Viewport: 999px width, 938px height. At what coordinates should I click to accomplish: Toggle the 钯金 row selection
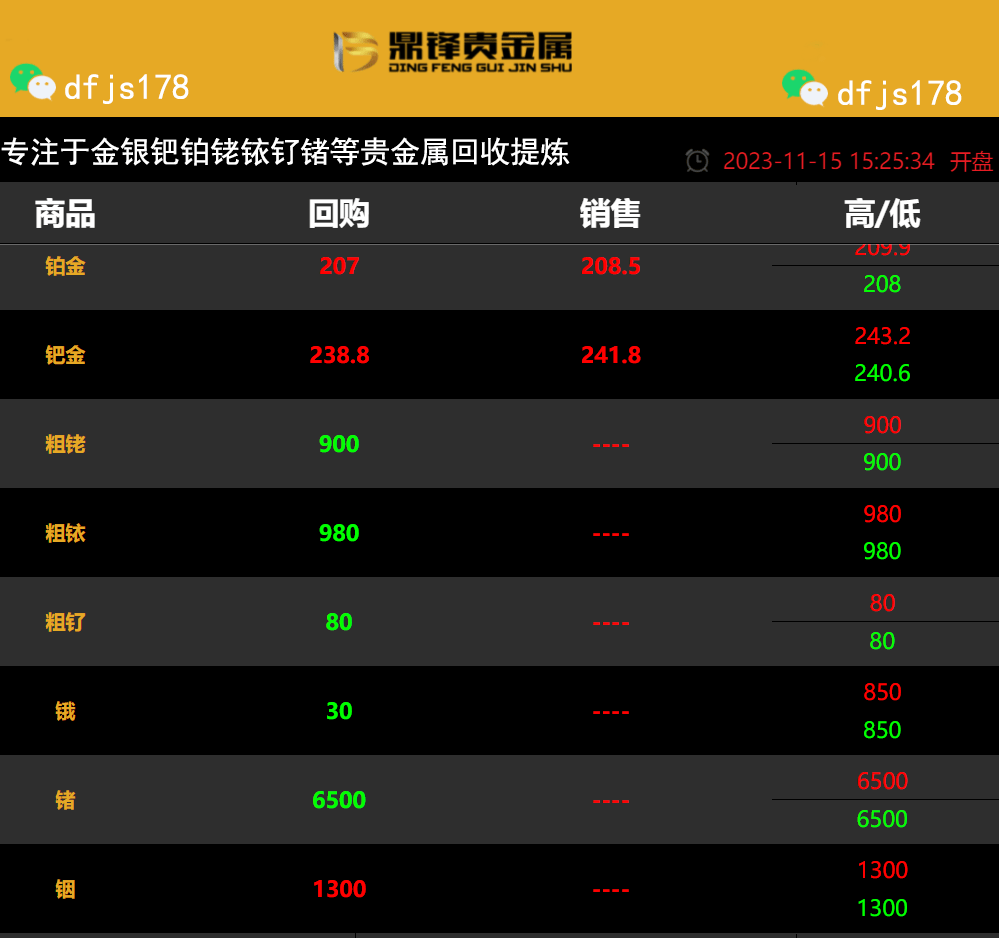click(65, 355)
